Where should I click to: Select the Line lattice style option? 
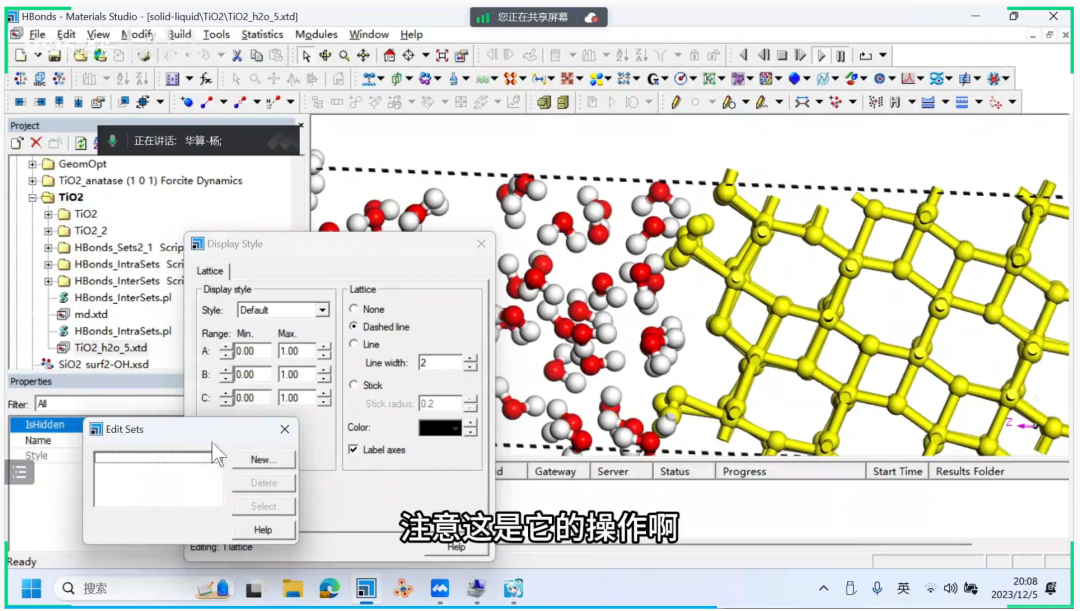pos(353,345)
